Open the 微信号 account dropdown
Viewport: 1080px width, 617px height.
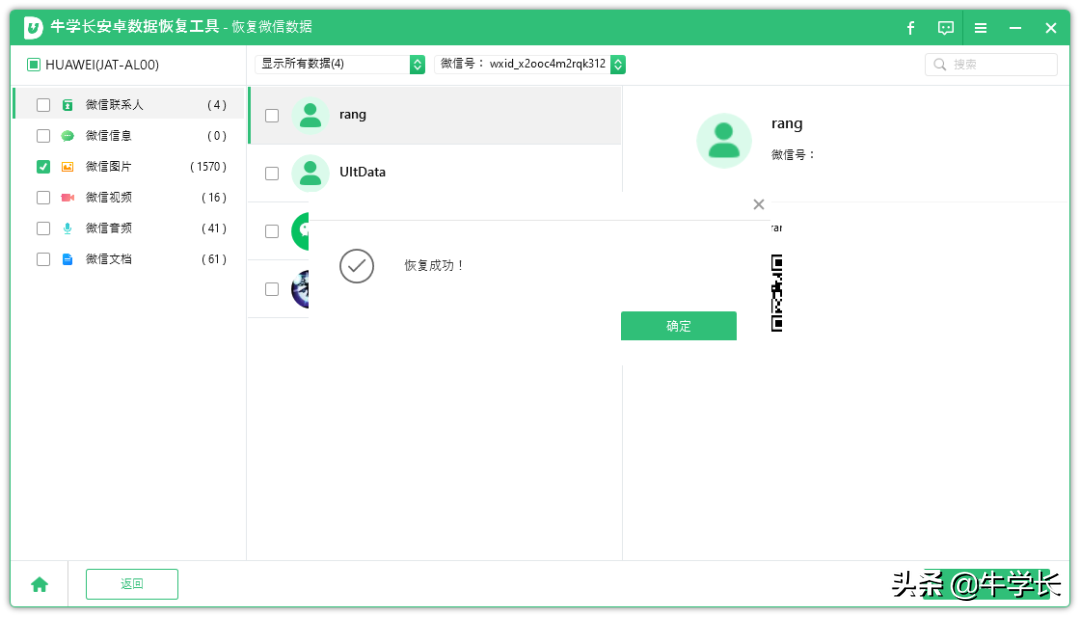[x=530, y=64]
